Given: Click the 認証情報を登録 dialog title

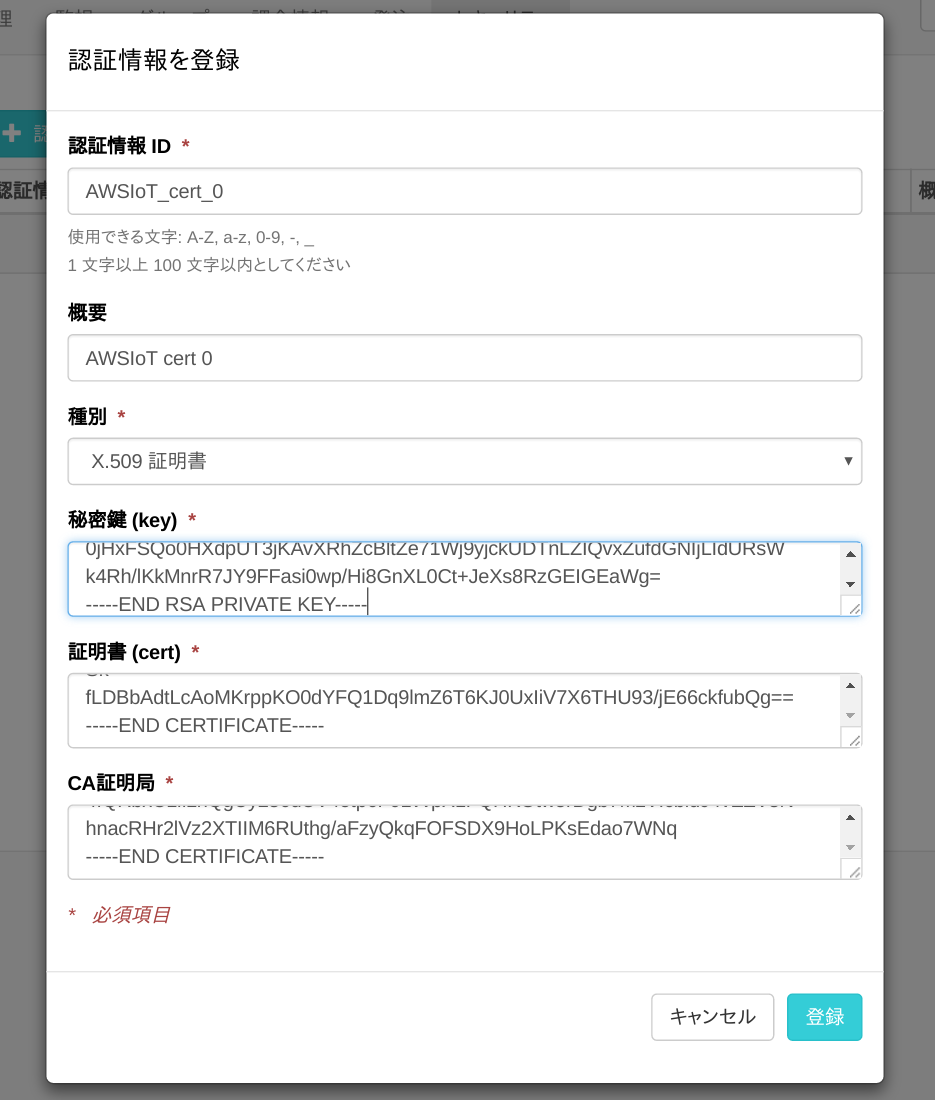Looking at the screenshot, I should 154,60.
